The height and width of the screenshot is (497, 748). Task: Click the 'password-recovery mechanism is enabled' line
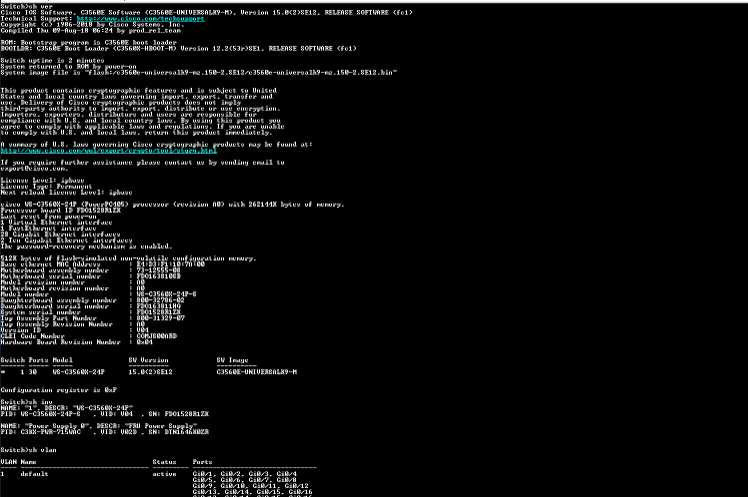click(x=86, y=247)
